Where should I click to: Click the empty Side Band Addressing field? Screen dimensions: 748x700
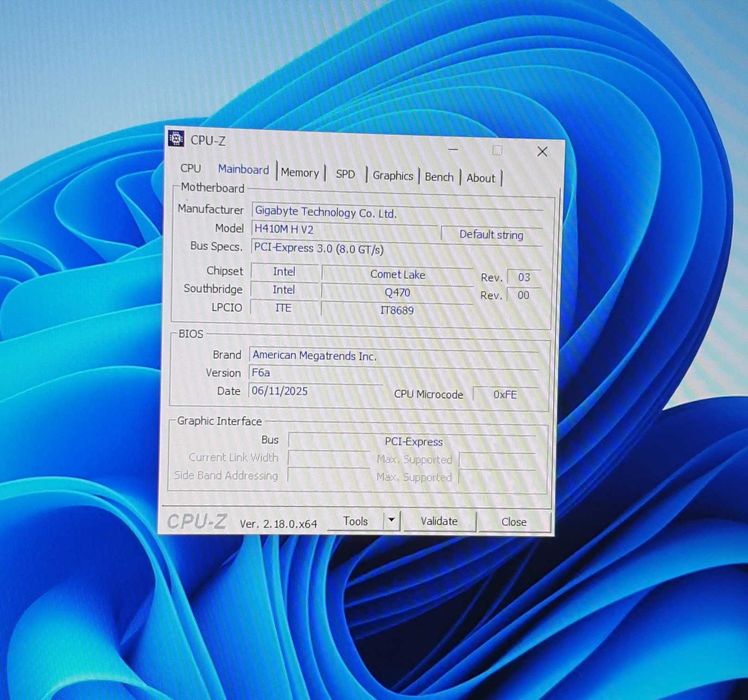pos(328,476)
